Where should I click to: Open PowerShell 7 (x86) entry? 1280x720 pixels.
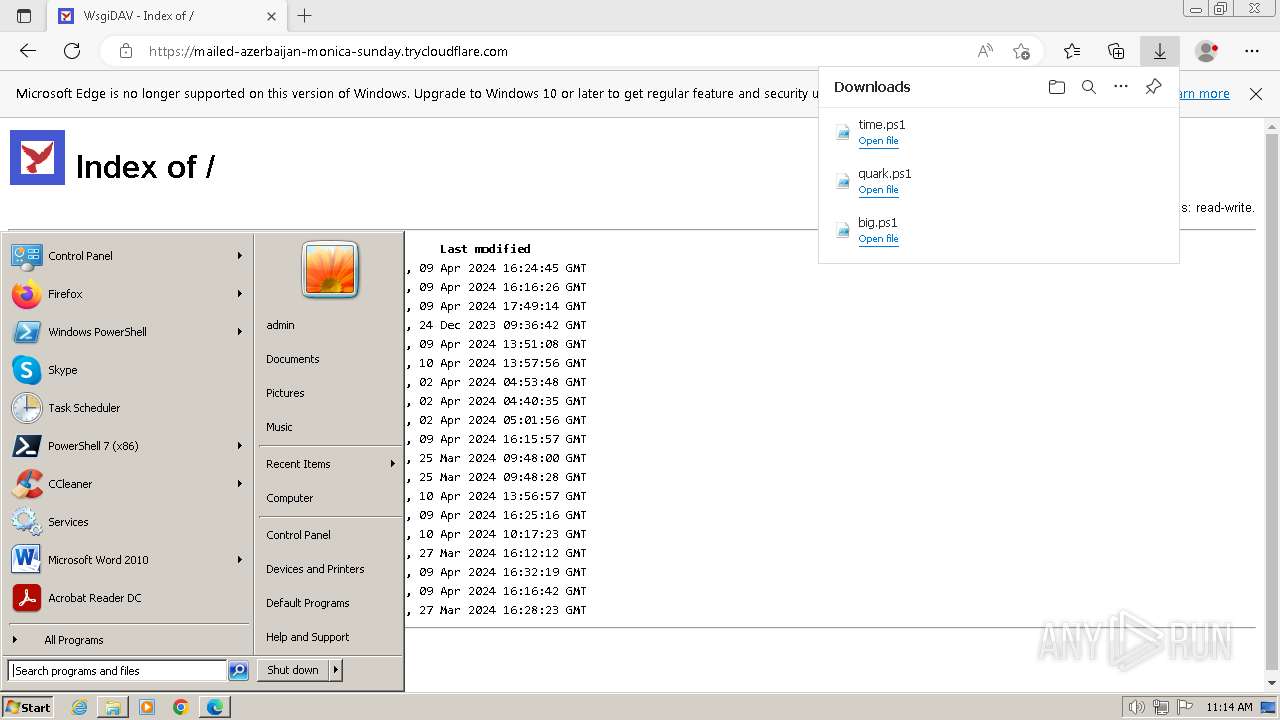(128, 446)
